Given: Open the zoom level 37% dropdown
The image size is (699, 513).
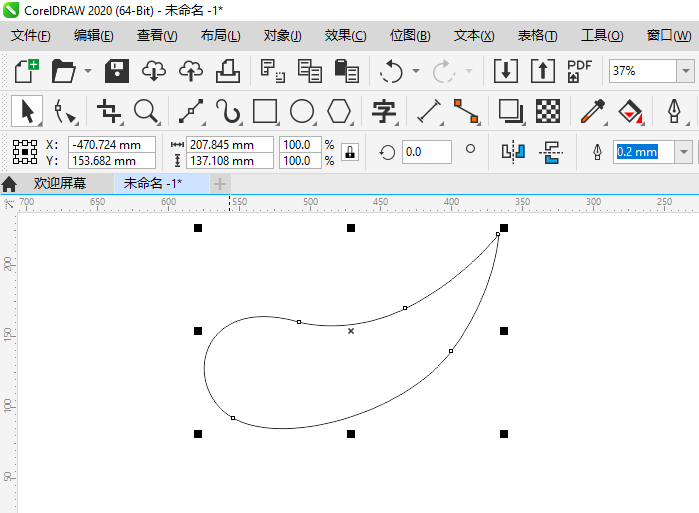Looking at the screenshot, I should pos(685,71).
